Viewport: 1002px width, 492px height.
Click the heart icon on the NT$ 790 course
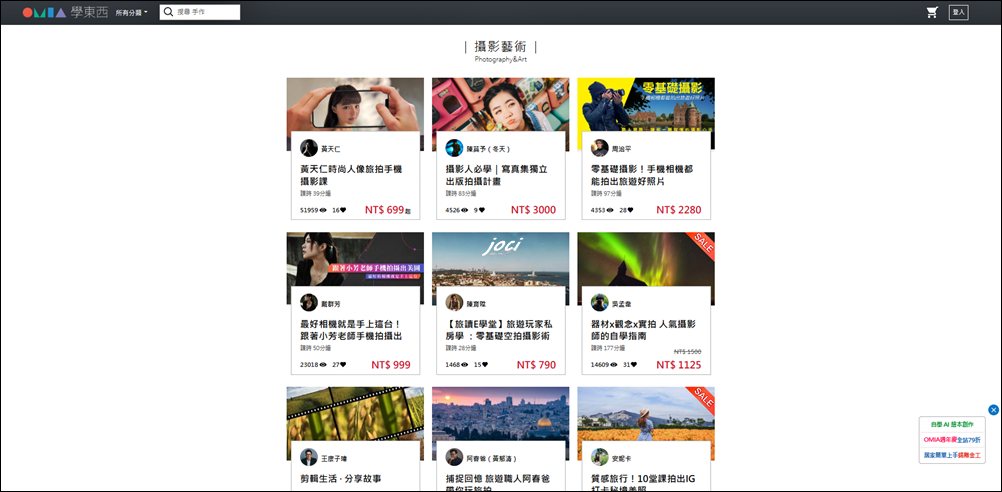click(x=485, y=365)
